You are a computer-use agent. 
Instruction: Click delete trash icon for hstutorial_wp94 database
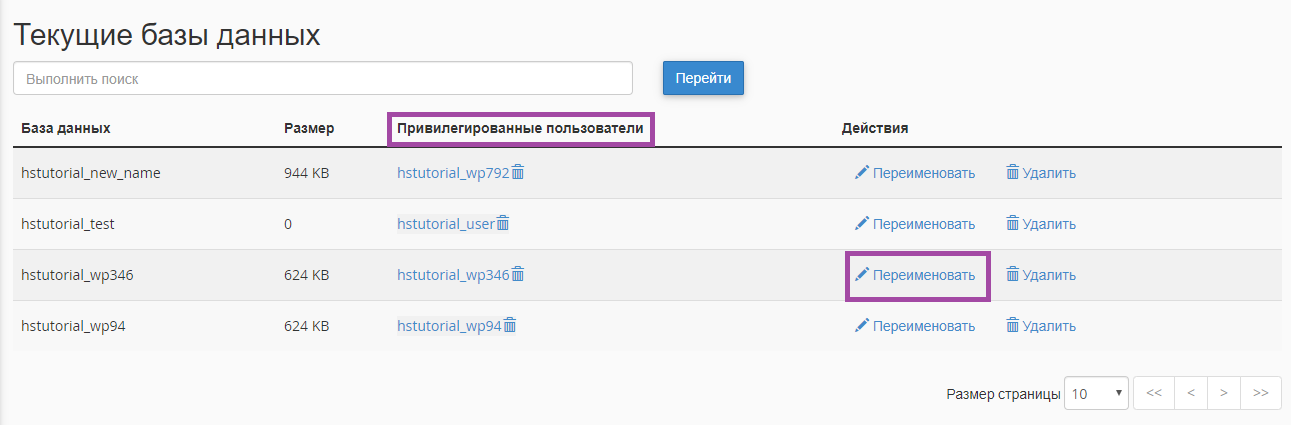1012,325
